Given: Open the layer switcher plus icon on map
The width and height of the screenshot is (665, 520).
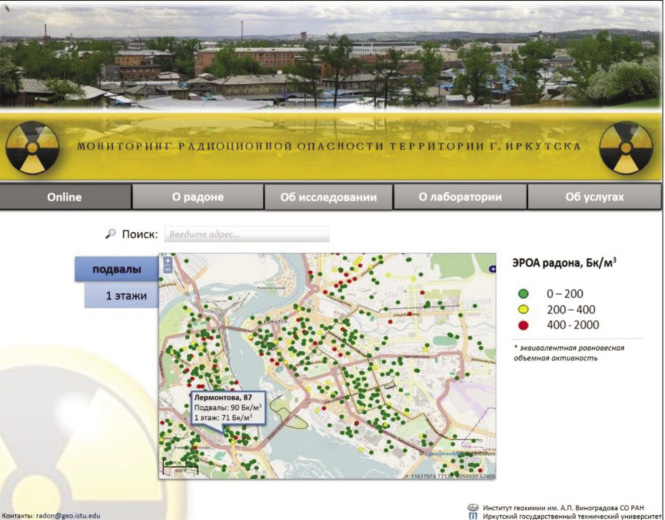Looking at the screenshot, I should [x=492, y=268].
